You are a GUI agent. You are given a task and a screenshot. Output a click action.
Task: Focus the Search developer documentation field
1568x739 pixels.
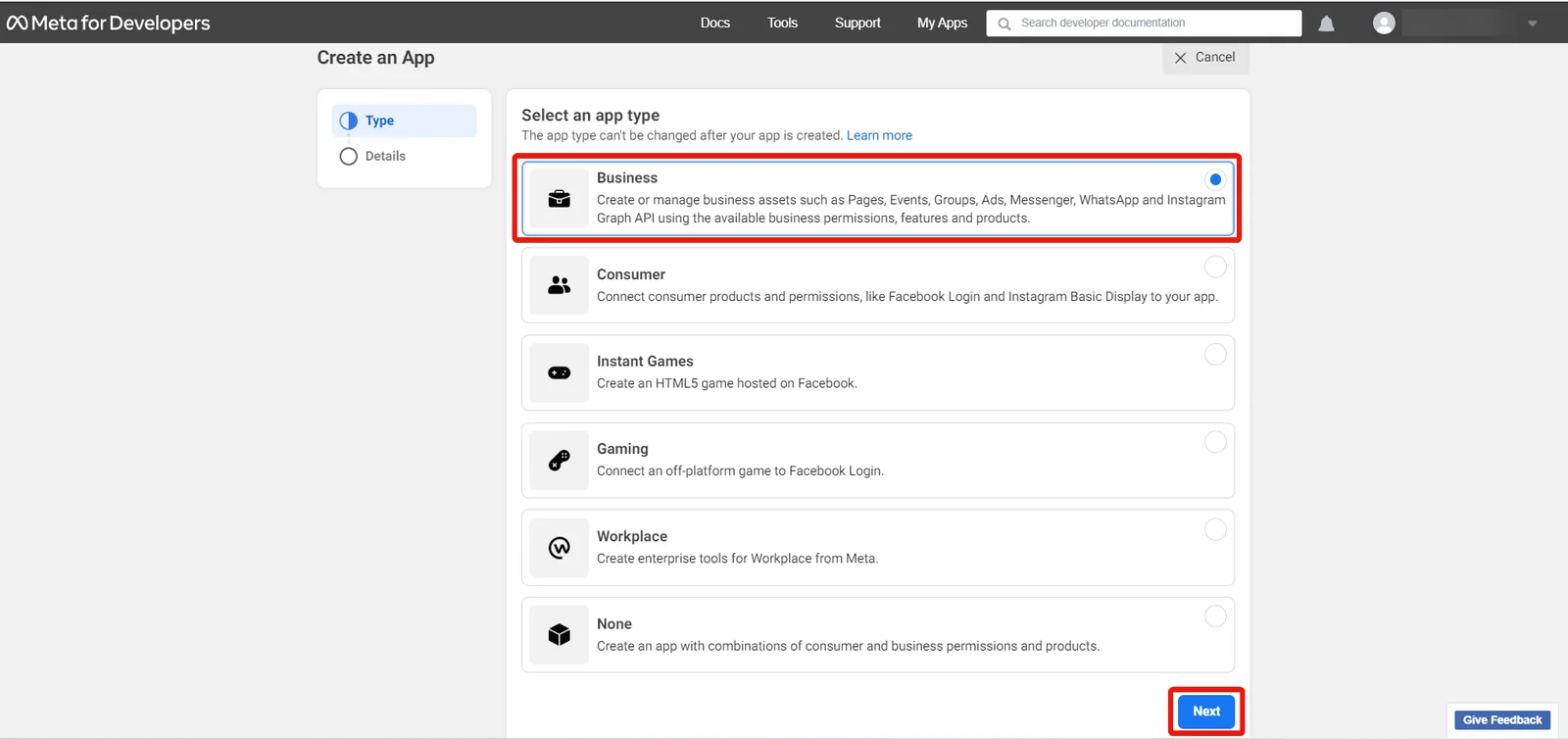coord(1144,23)
